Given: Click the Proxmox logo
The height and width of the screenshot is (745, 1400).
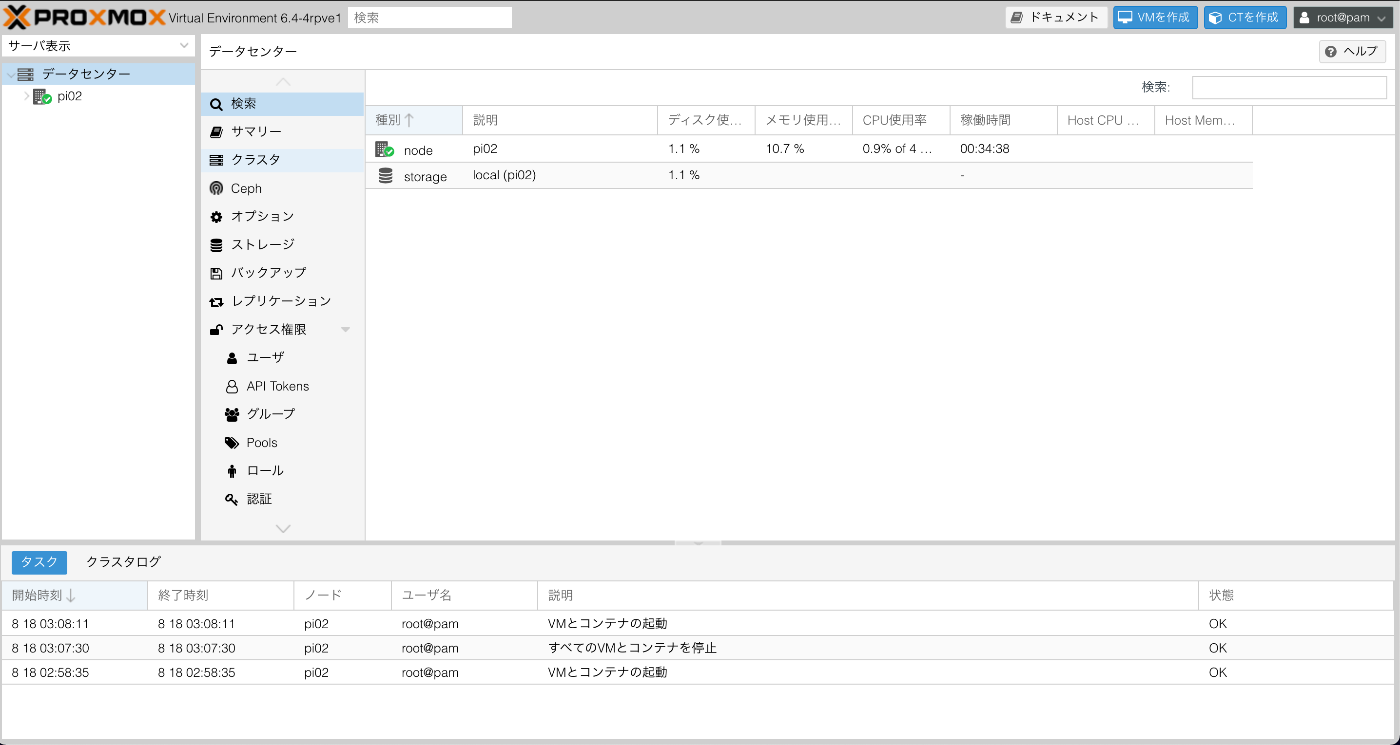Looking at the screenshot, I should pos(85,17).
